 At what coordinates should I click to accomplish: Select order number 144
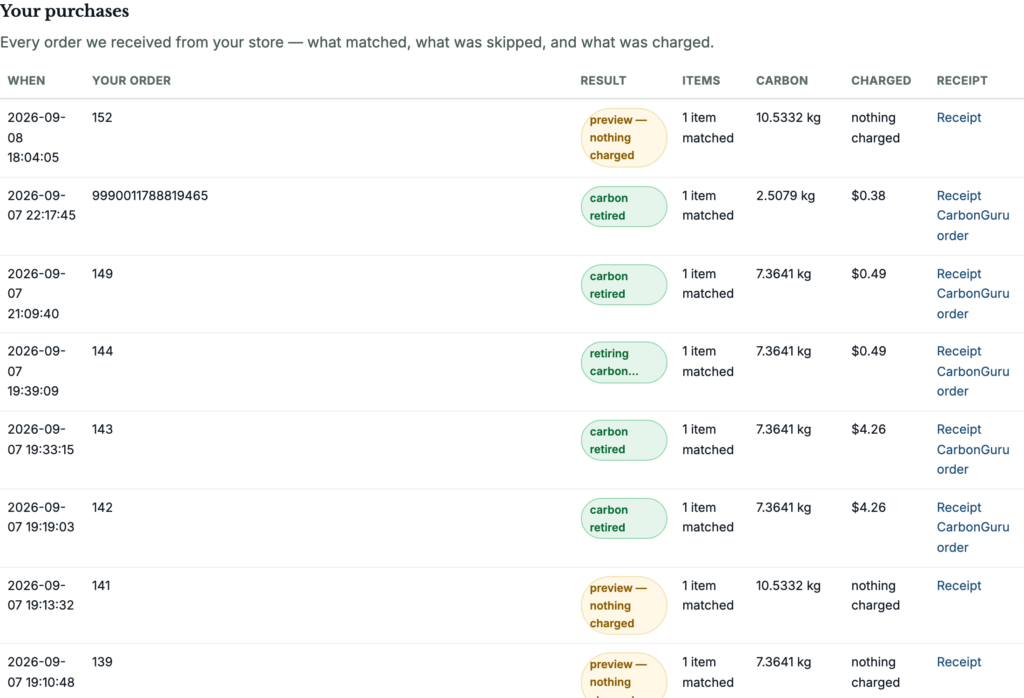(103, 351)
